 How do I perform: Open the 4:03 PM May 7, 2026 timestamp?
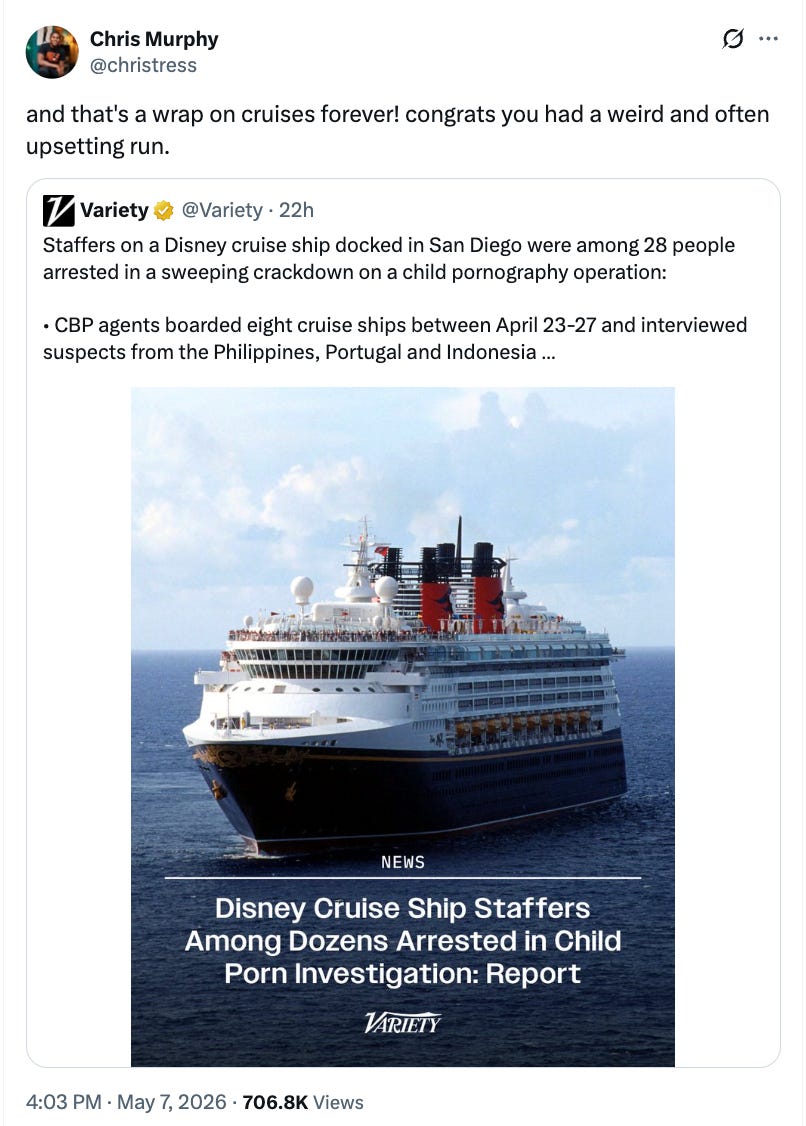coord(126,1102)
